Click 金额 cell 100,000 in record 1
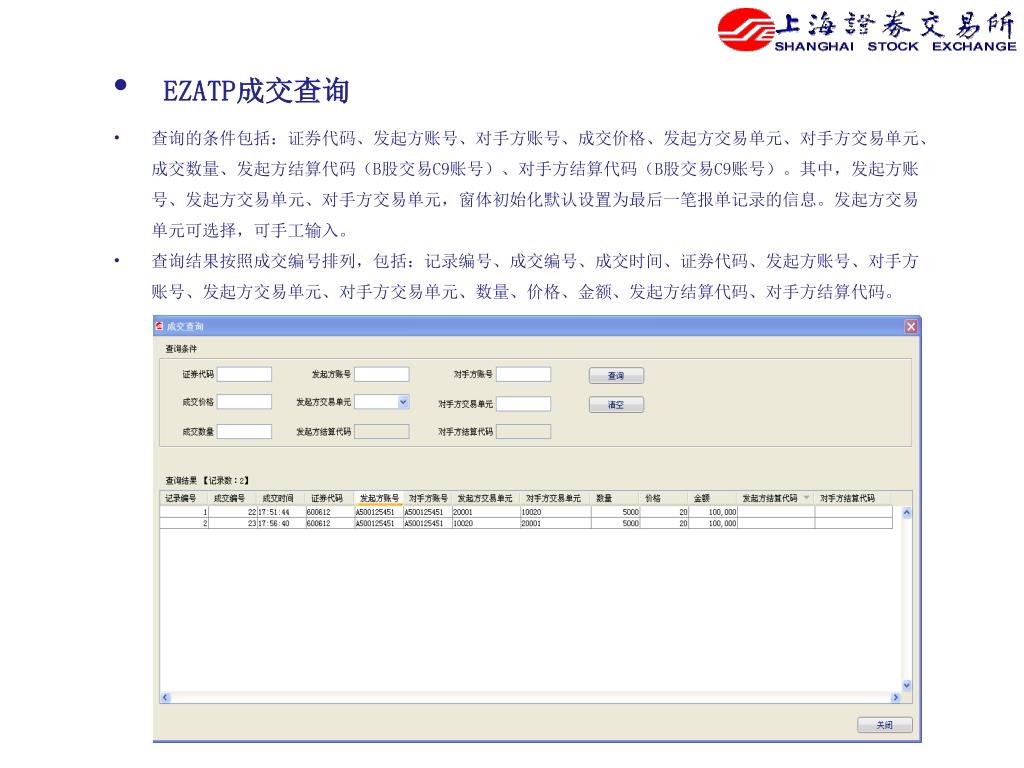Image resolution: width=1024 pixels, height=768 pixels. point(712,513)
